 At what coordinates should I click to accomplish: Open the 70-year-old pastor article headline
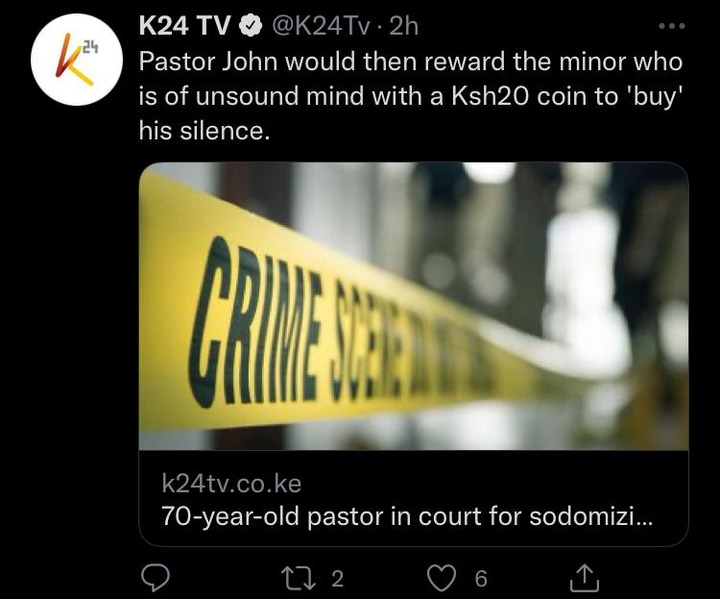(x=407, y=516)
